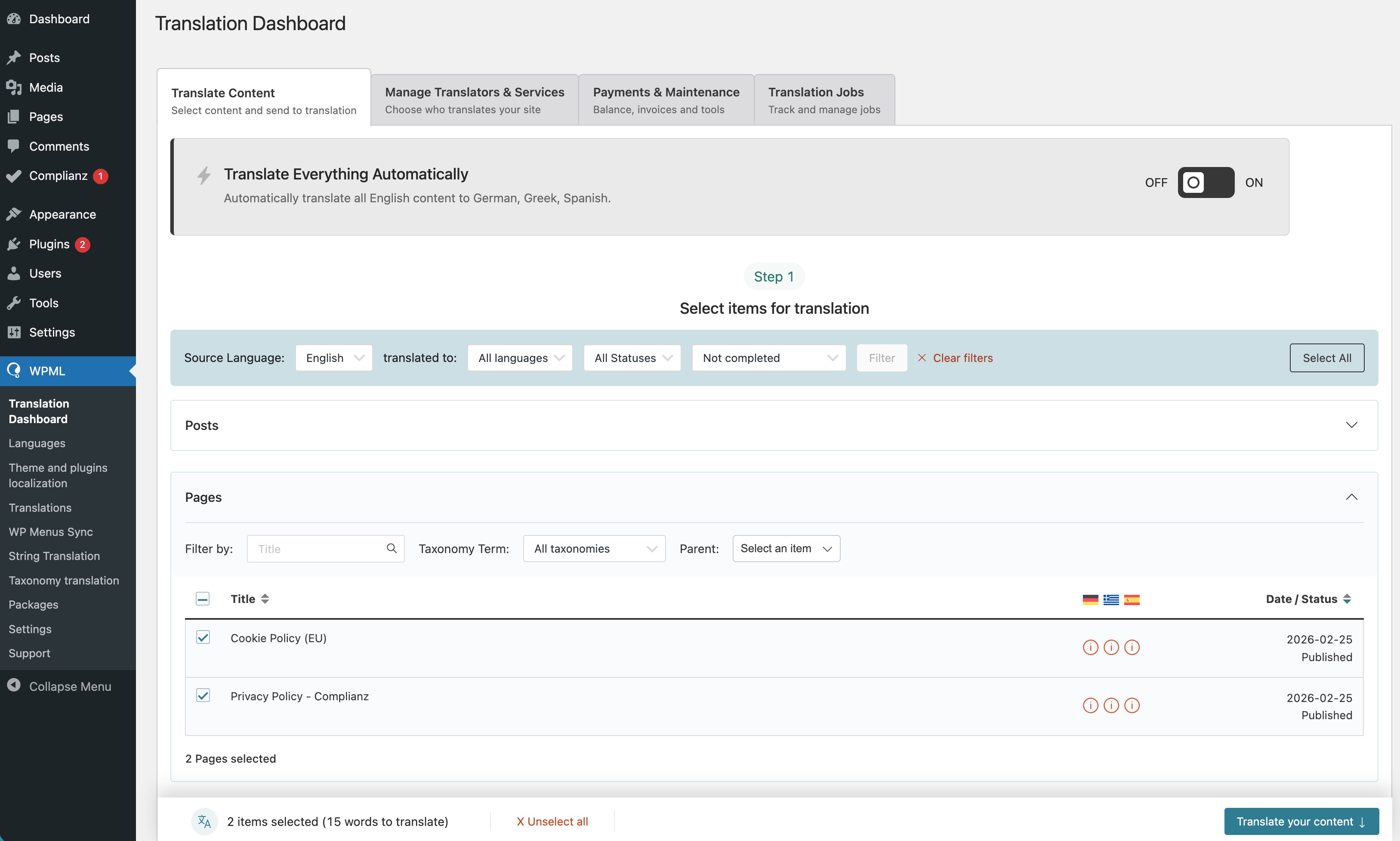
Task: Click Spanish status icon for Privacy Policy
Action: pos(1132,705)
